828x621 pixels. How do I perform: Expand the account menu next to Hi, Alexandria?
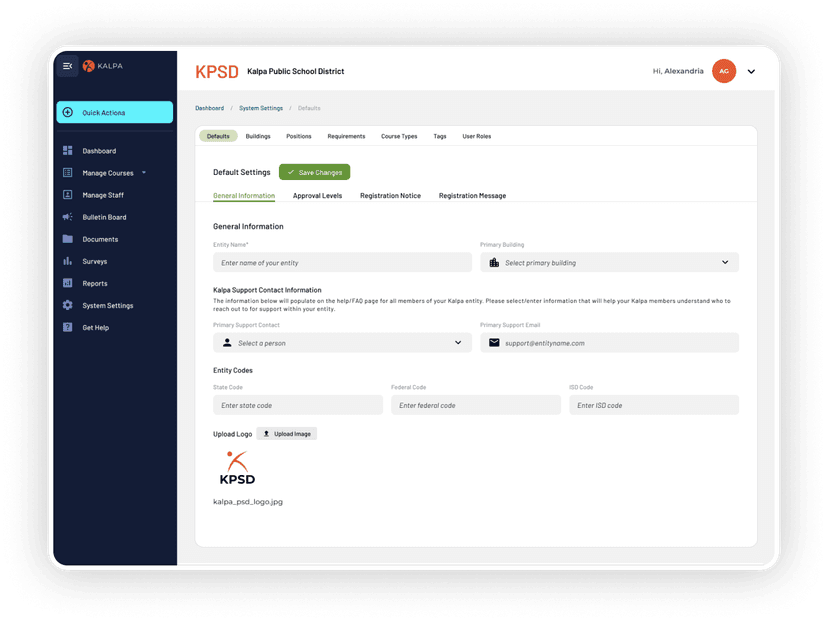click(x=751, y=71)
